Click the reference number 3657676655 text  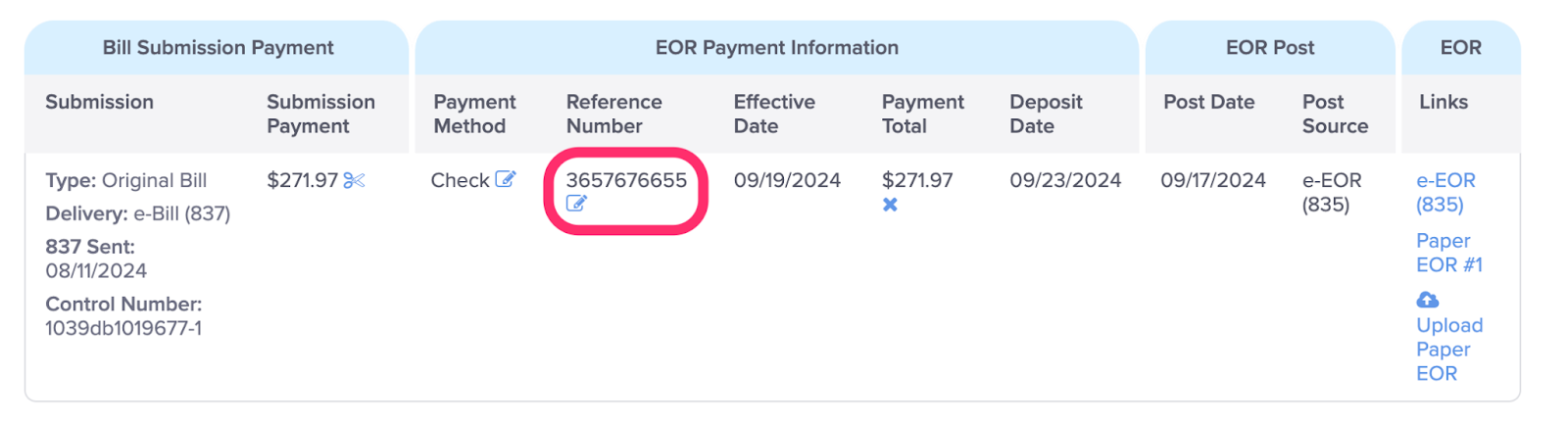pyautogui.click(x=626, y=180)
